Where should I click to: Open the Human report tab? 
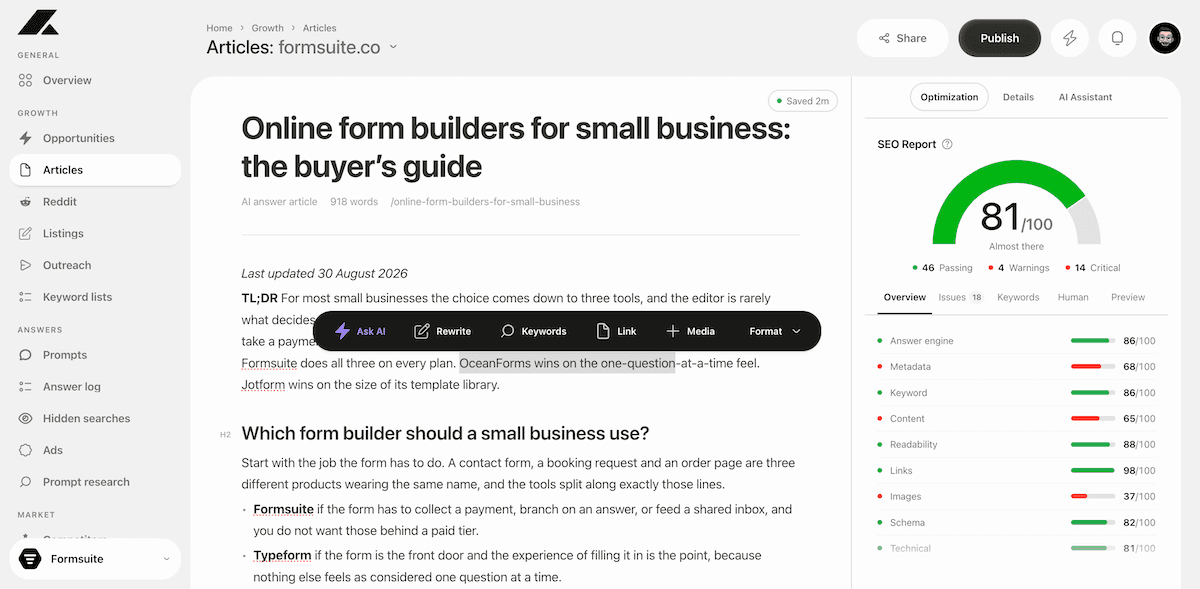click(1073, 297)
